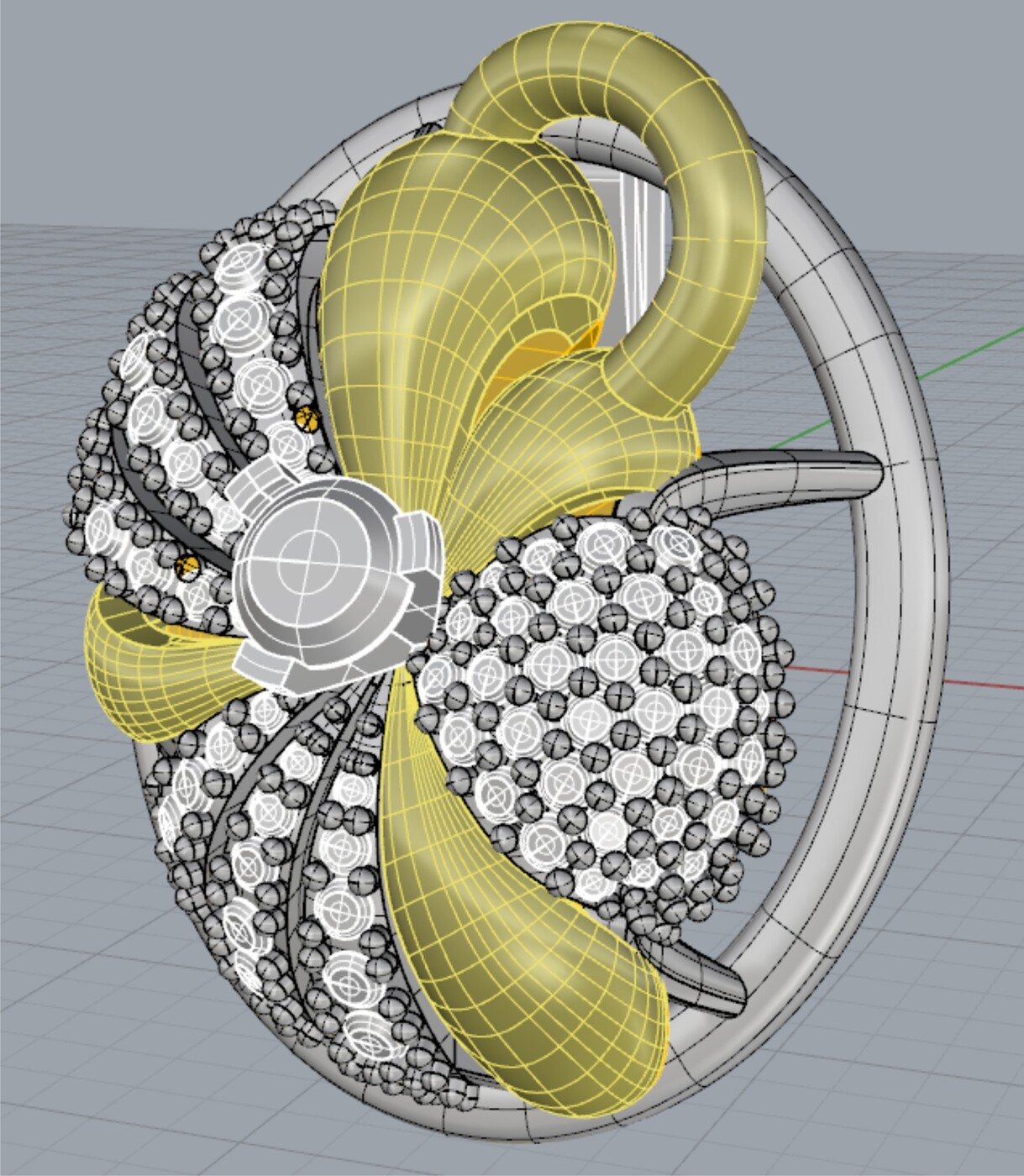Click empty gray background to deselect

click(126, 101)
